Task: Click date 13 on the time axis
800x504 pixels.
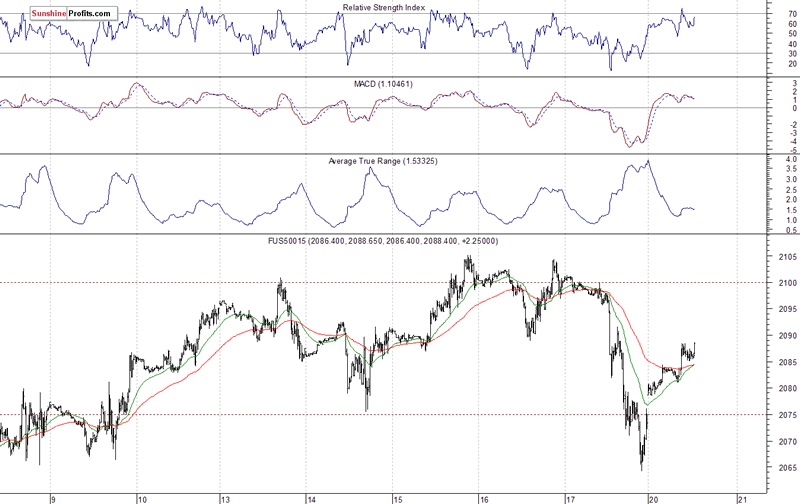Action: pos(226,497)
